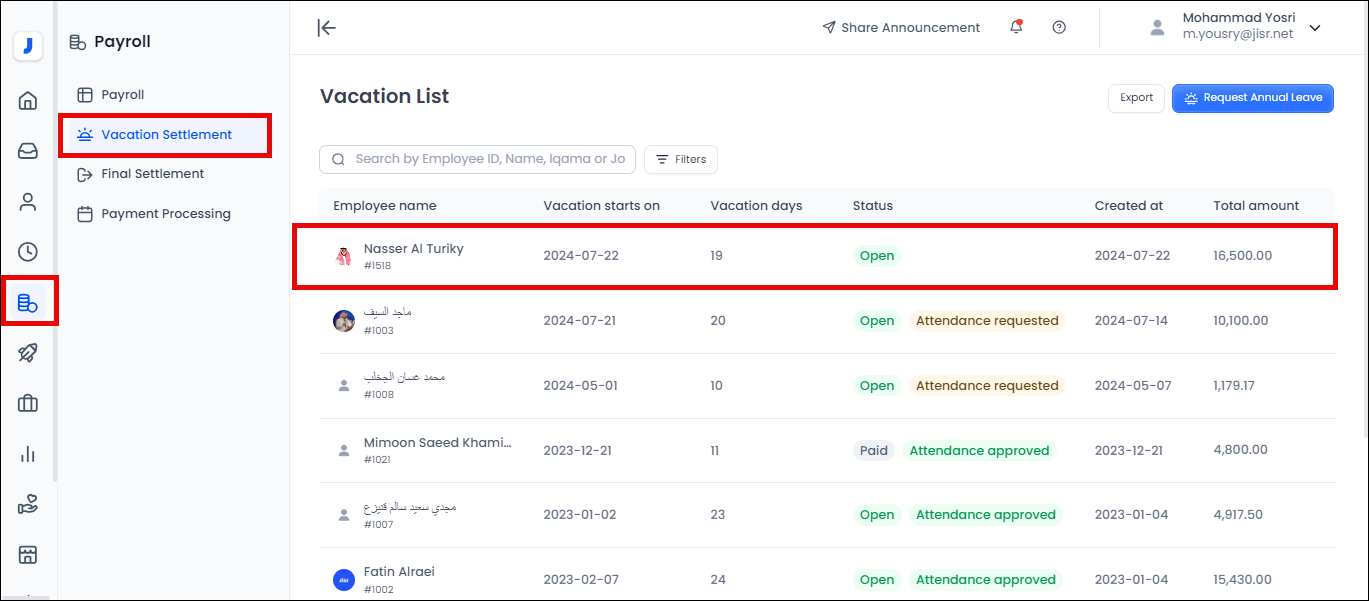Click the notification bell icon
Viewport: 1369px width, 601px height.
coord(1016,28)
